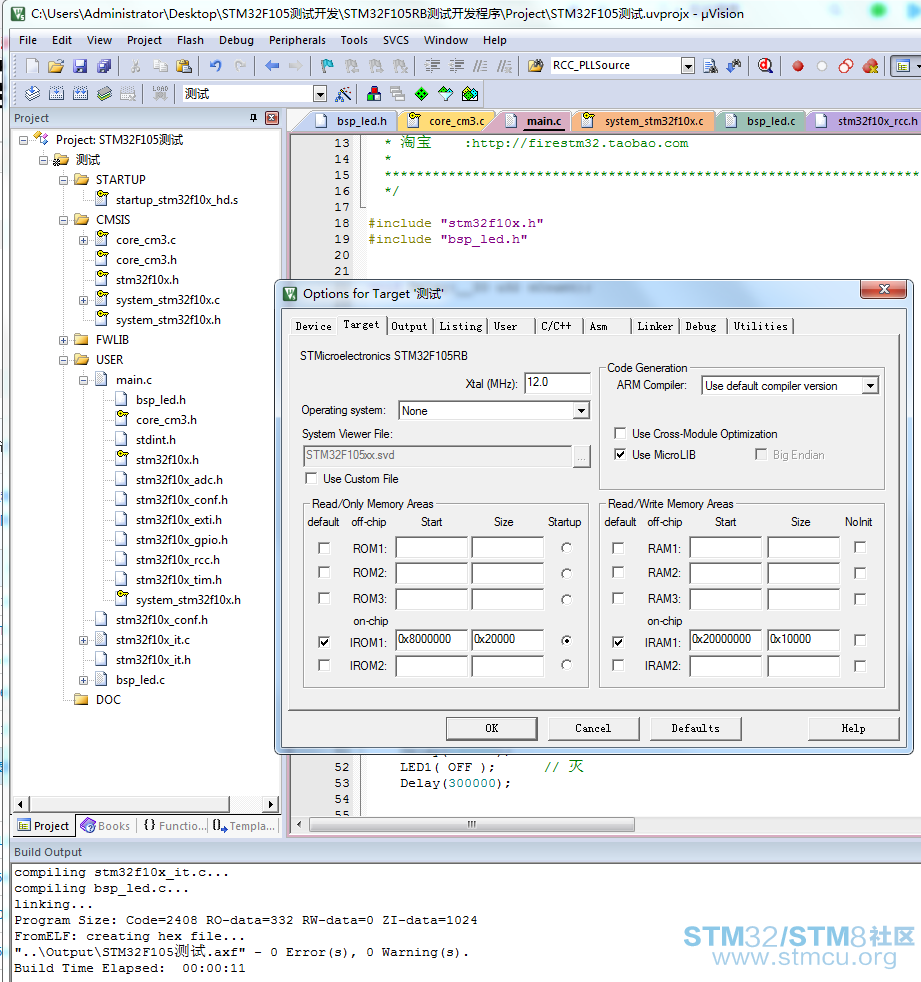This screenshot has height=982, width=921.
Task: Open the Operating system dropdown
Action: pos(582,411)
